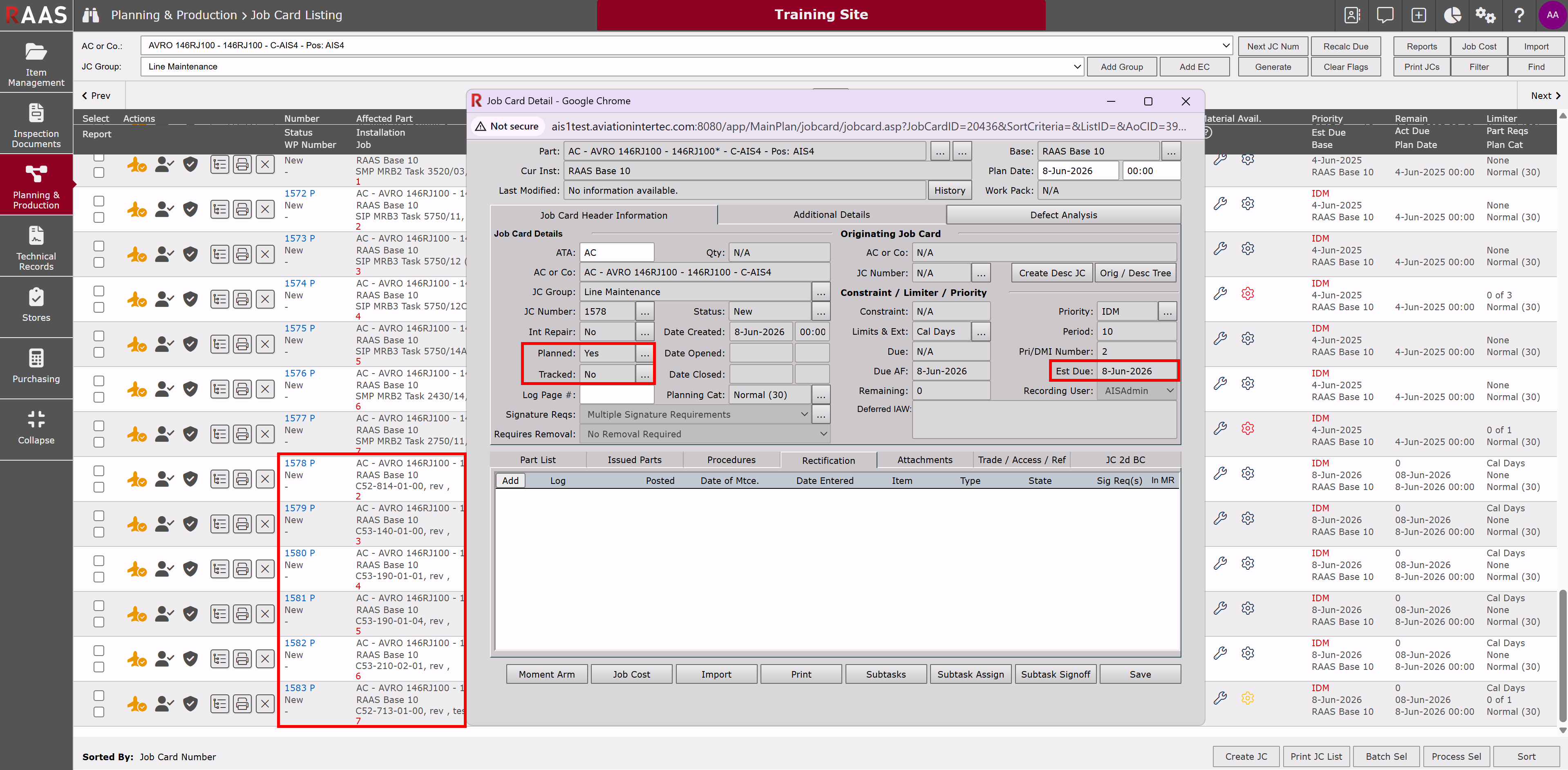Open the chat message icon in header
Image resolution: width=1568 pixels, height=770 pixels.
point(1385,15)
